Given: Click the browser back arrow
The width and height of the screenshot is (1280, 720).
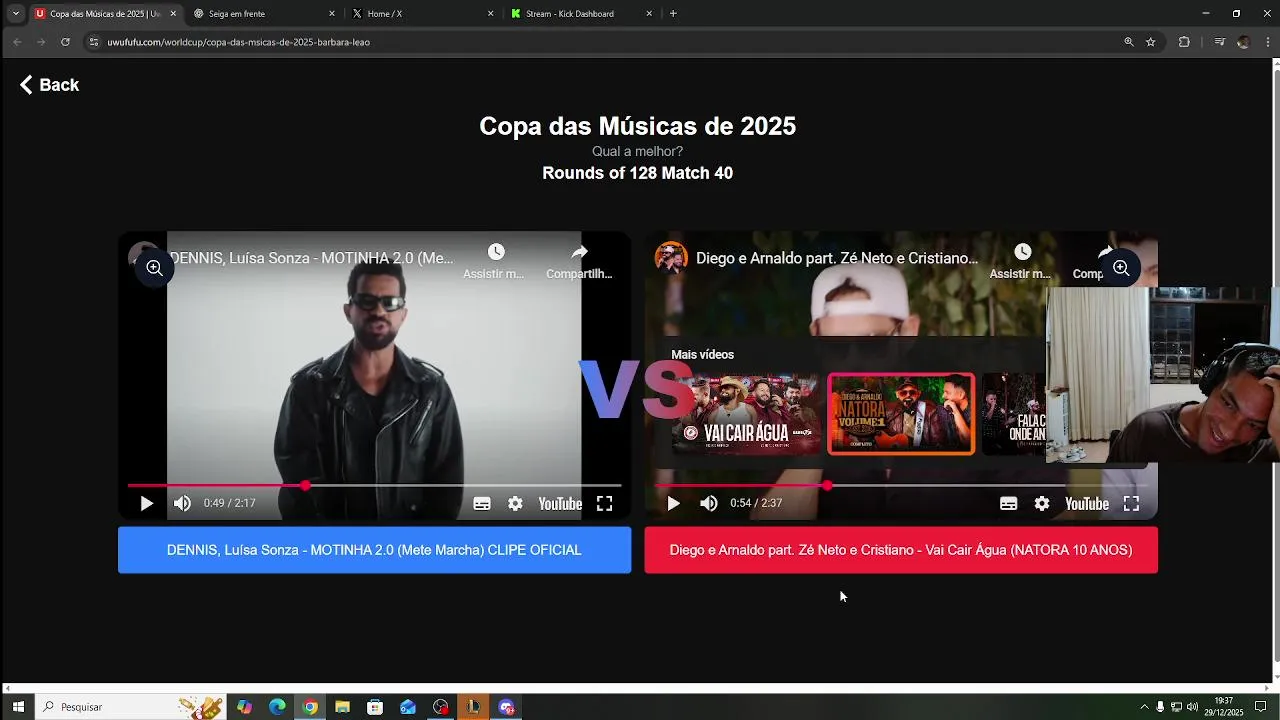Looking at the screenshot, I should [x=17, y=42].
